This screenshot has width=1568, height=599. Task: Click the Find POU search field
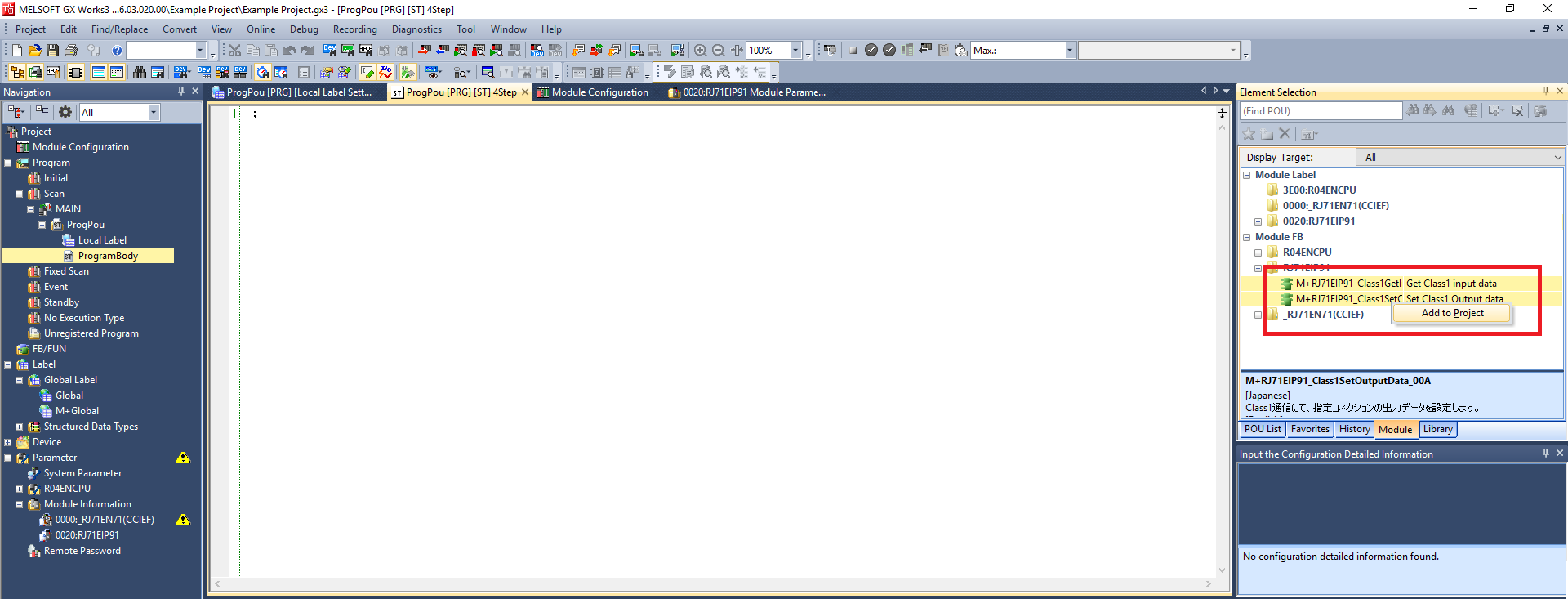[1321, 111]
